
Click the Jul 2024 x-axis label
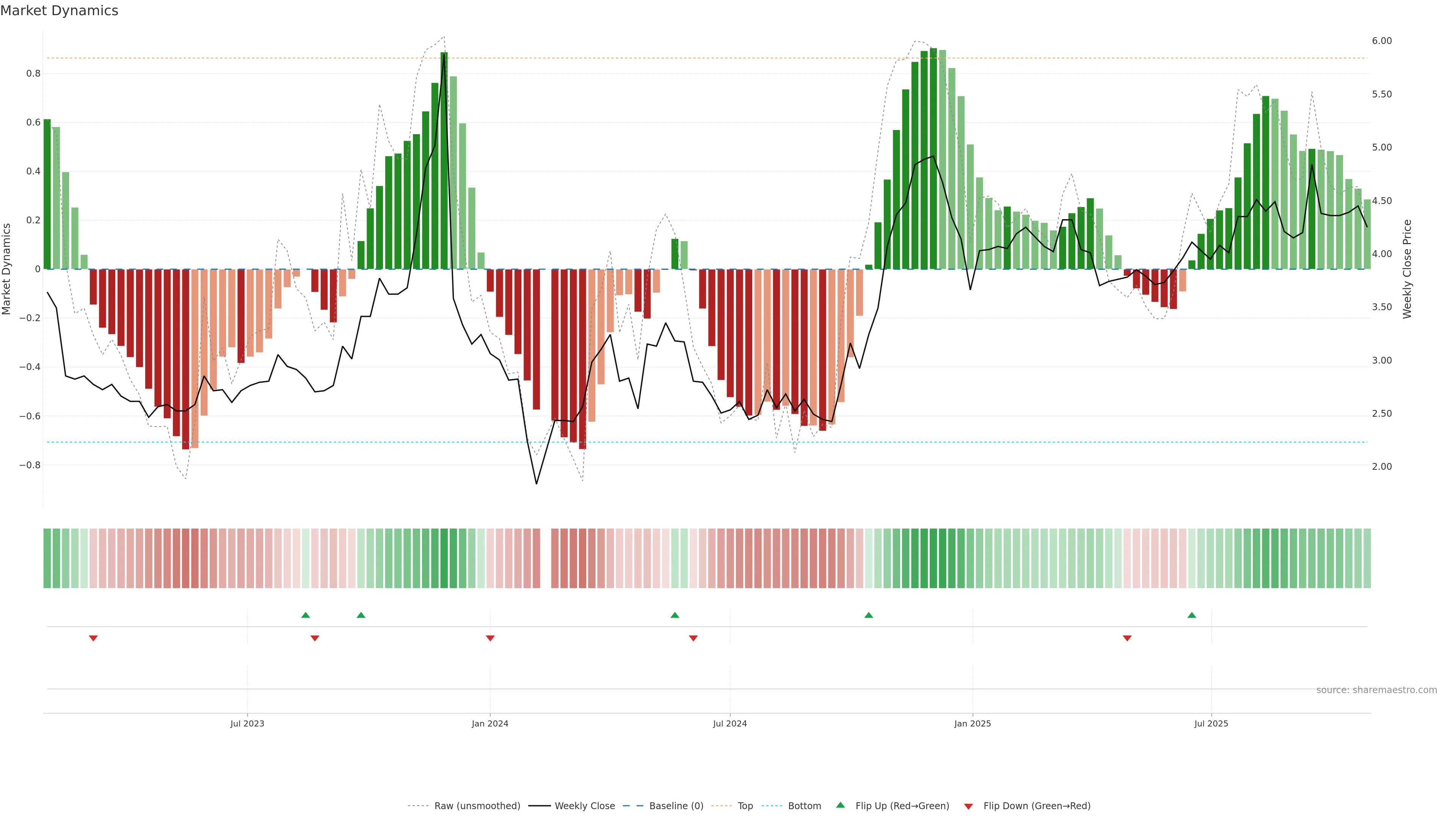pyautogui.click(x=730, y=723)
